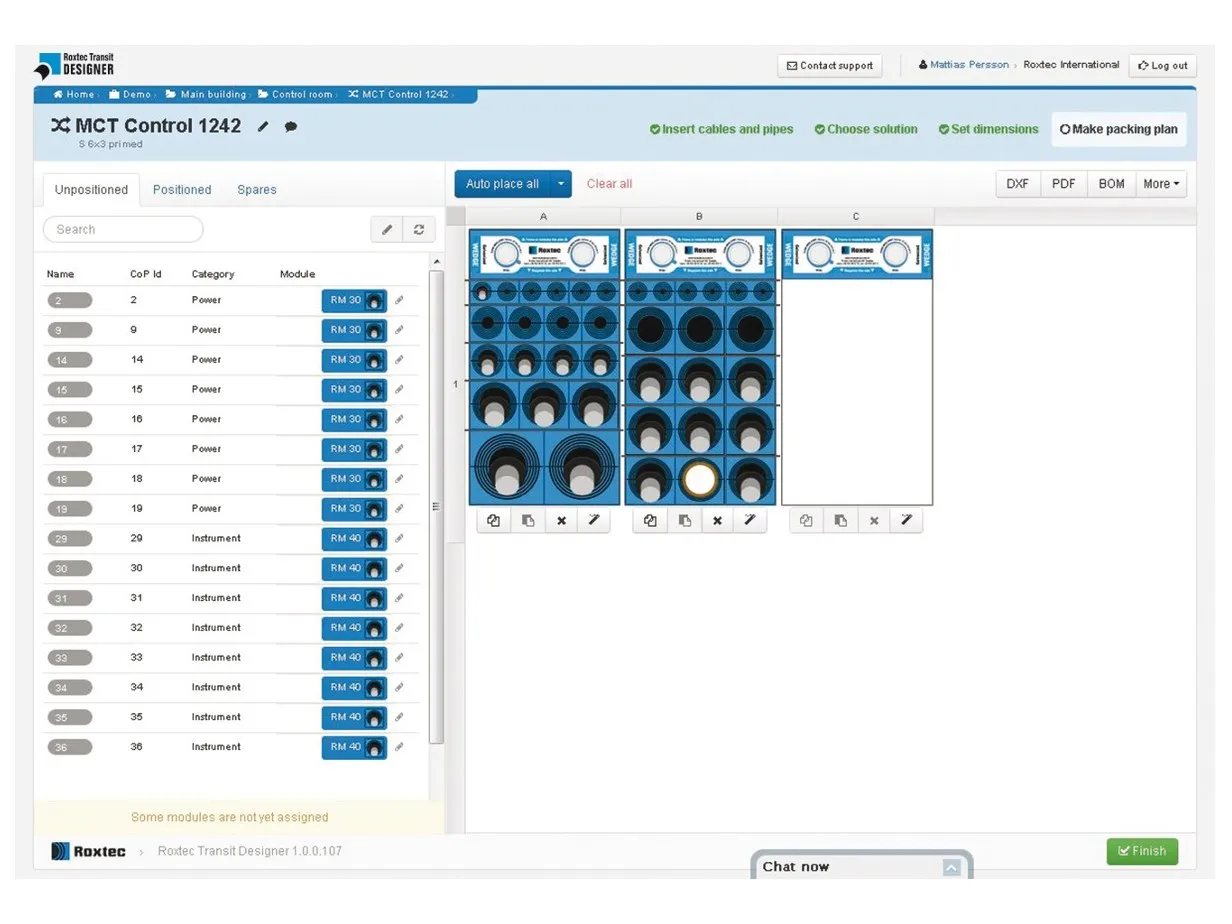
Task: Navigate to Demo in the breadcrumb
Action: tap(130, 95)
